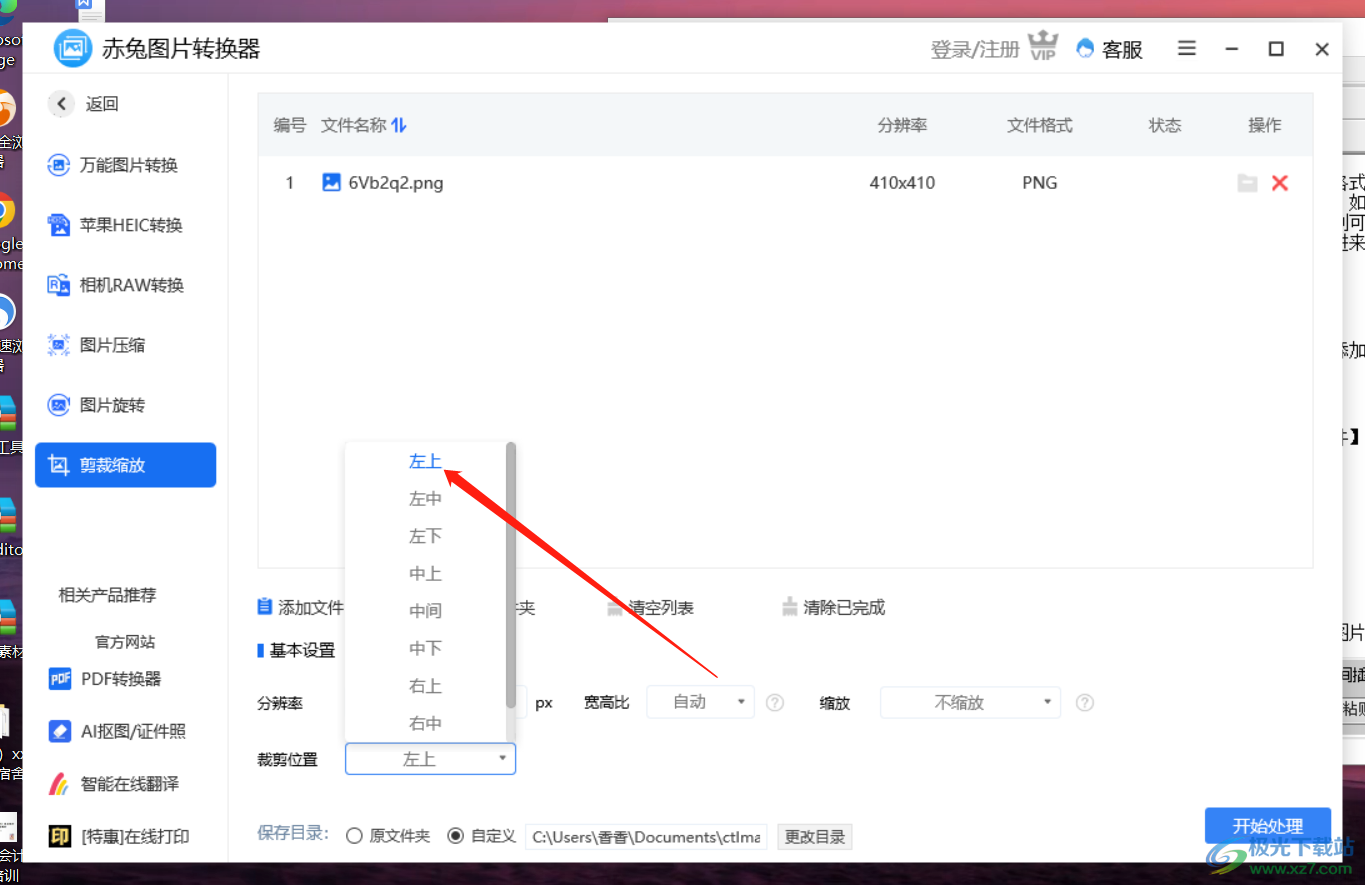The image size is (1365, 885).
Task: Open the AI抠图/证件照 product link
Action: pyautogui.click(x=133, y=731)
